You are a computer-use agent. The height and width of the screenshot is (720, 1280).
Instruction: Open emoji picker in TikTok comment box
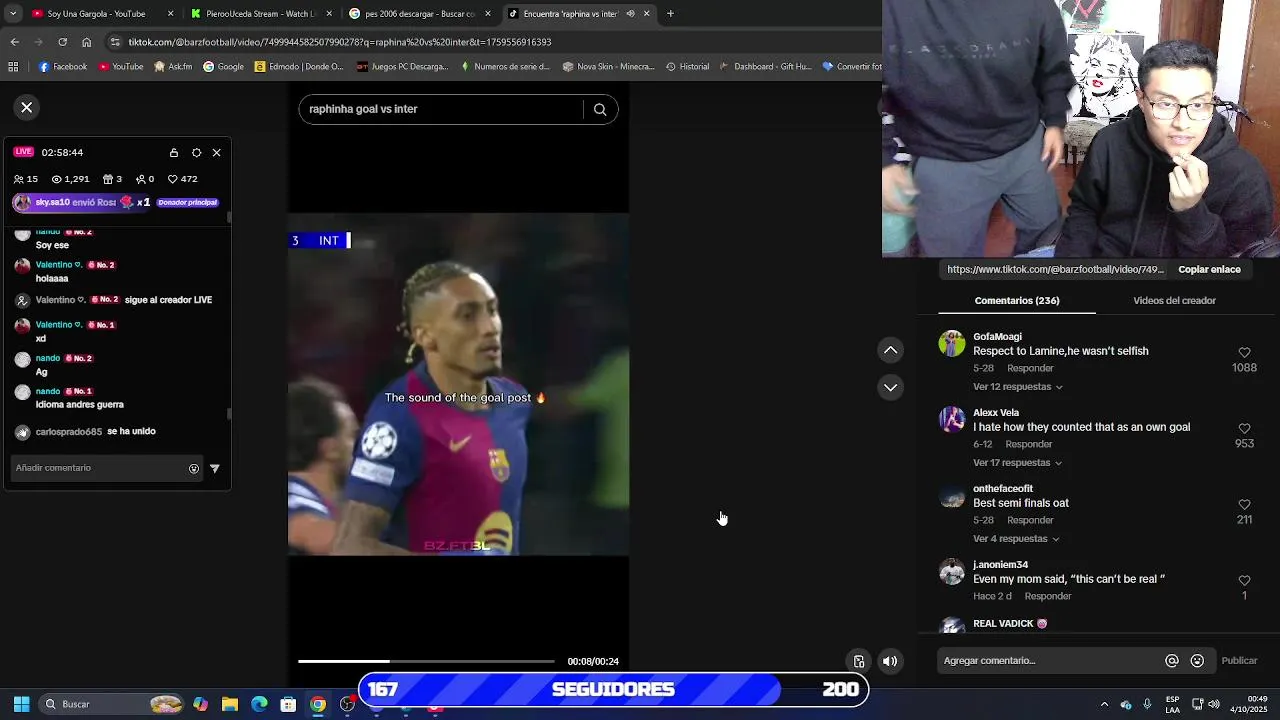tap(1197, 661)
